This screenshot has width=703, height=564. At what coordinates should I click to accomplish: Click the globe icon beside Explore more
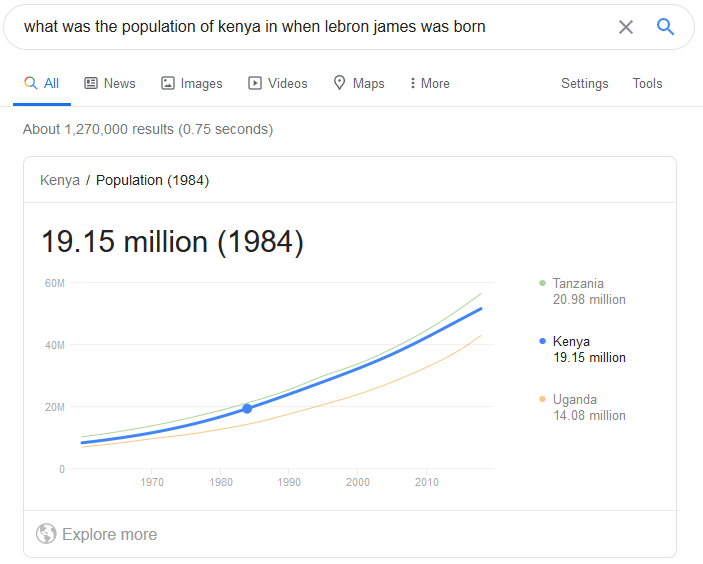[x=46, y=534]
